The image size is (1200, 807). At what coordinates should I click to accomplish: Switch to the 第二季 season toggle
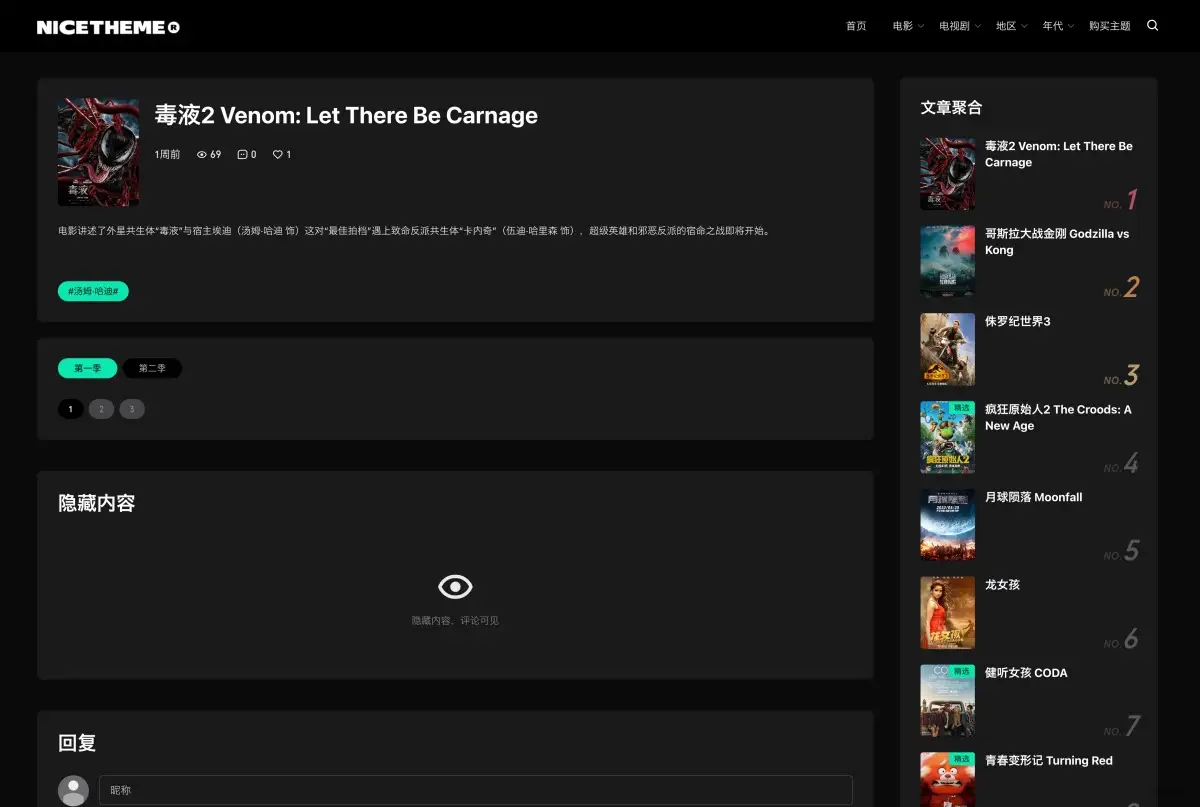(152, 368)
